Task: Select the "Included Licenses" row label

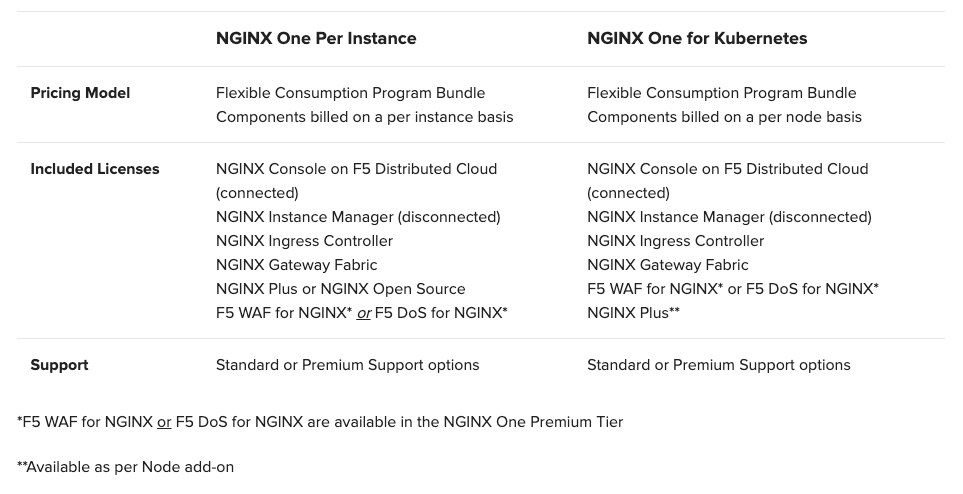Action: [x=95, y=169]
